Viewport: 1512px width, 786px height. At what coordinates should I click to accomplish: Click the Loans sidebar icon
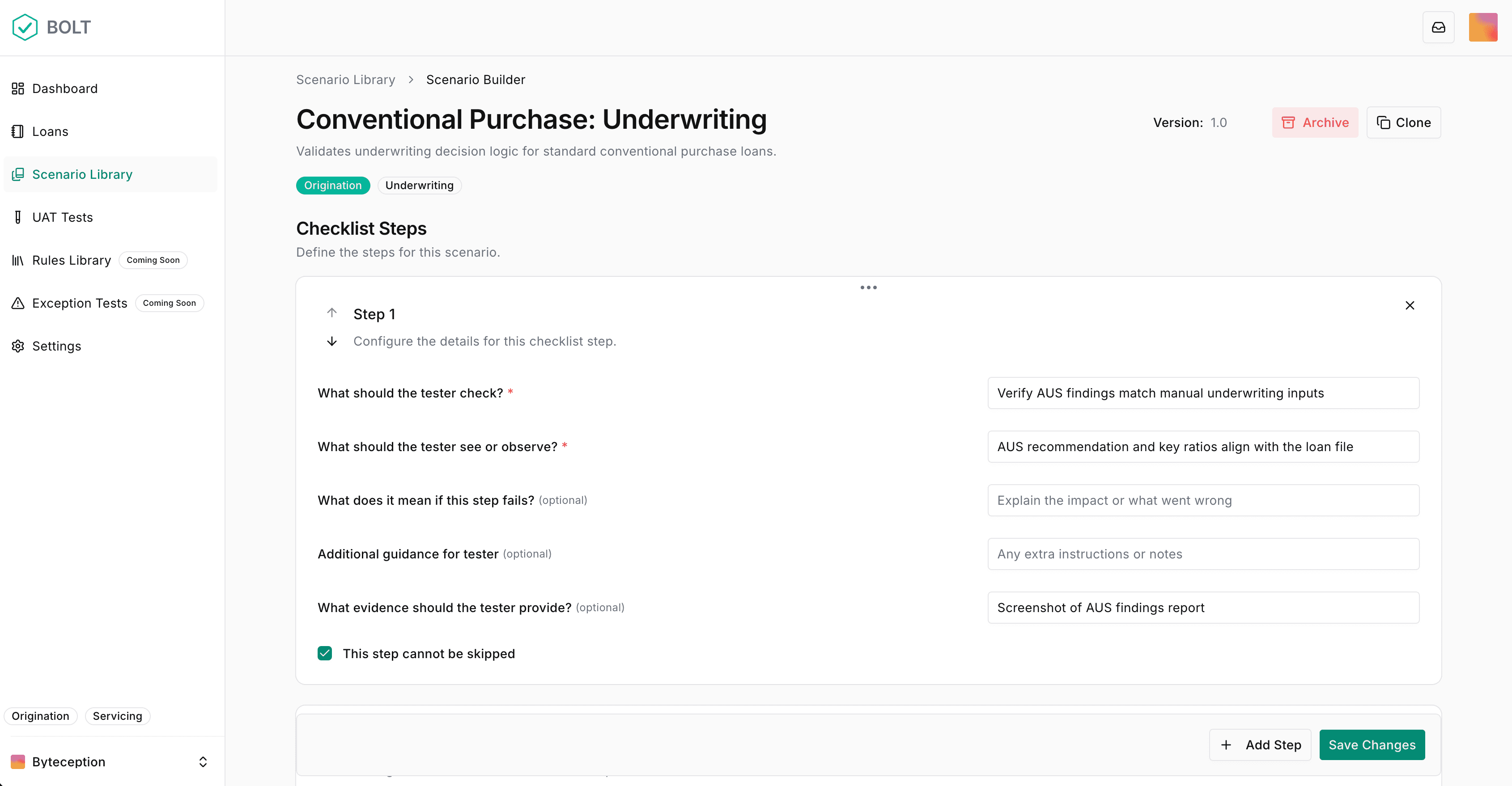pyautogui.click(x=17, y=131)
